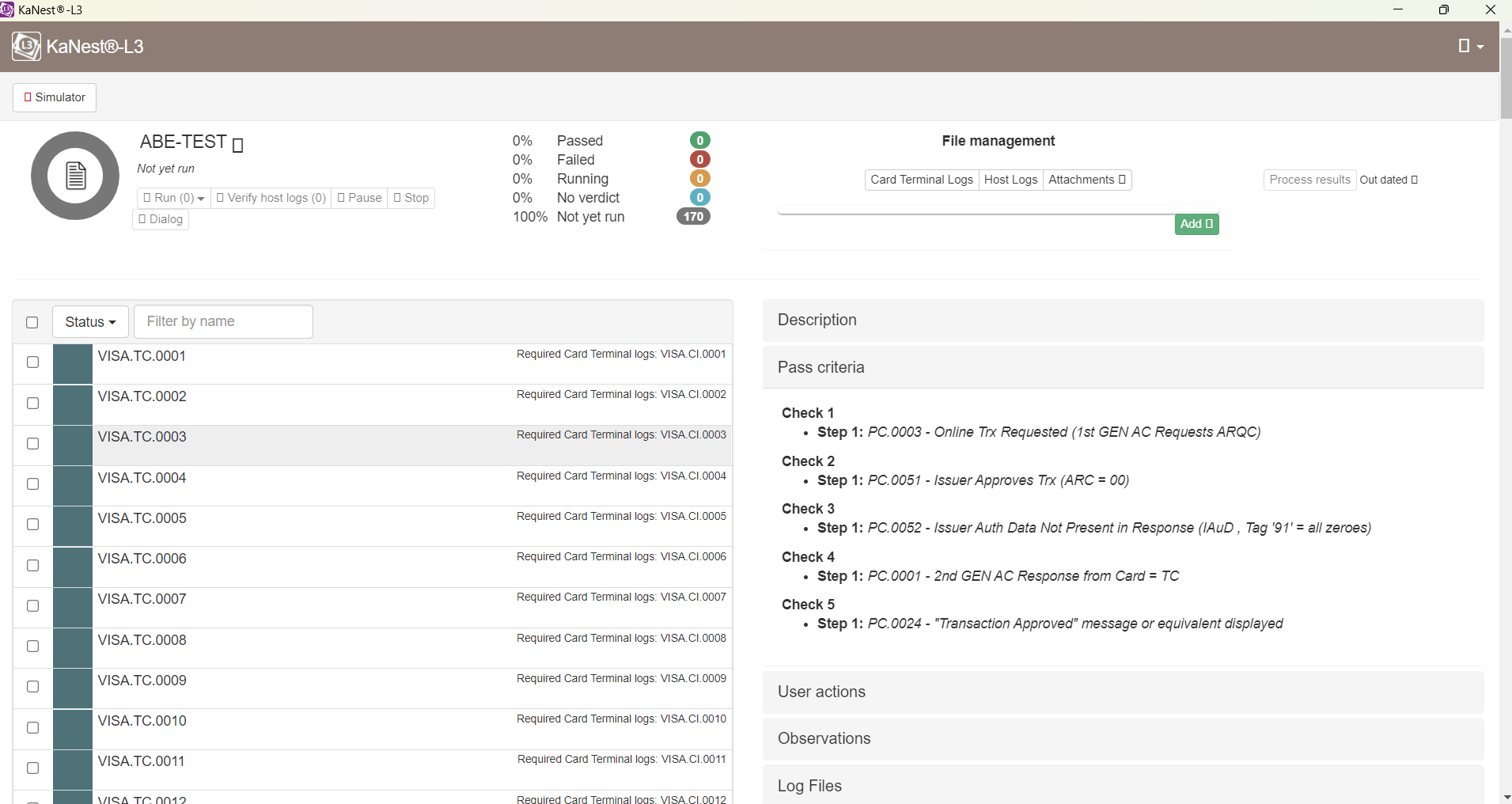Click the orange Running count badge

pyautogui.click(x=699, y=179)
